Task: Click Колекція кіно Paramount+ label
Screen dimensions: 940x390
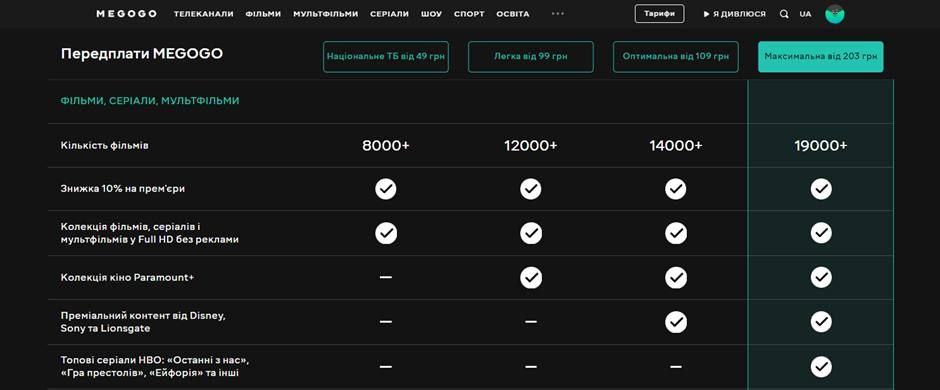Action: click(x=127, y=277)
